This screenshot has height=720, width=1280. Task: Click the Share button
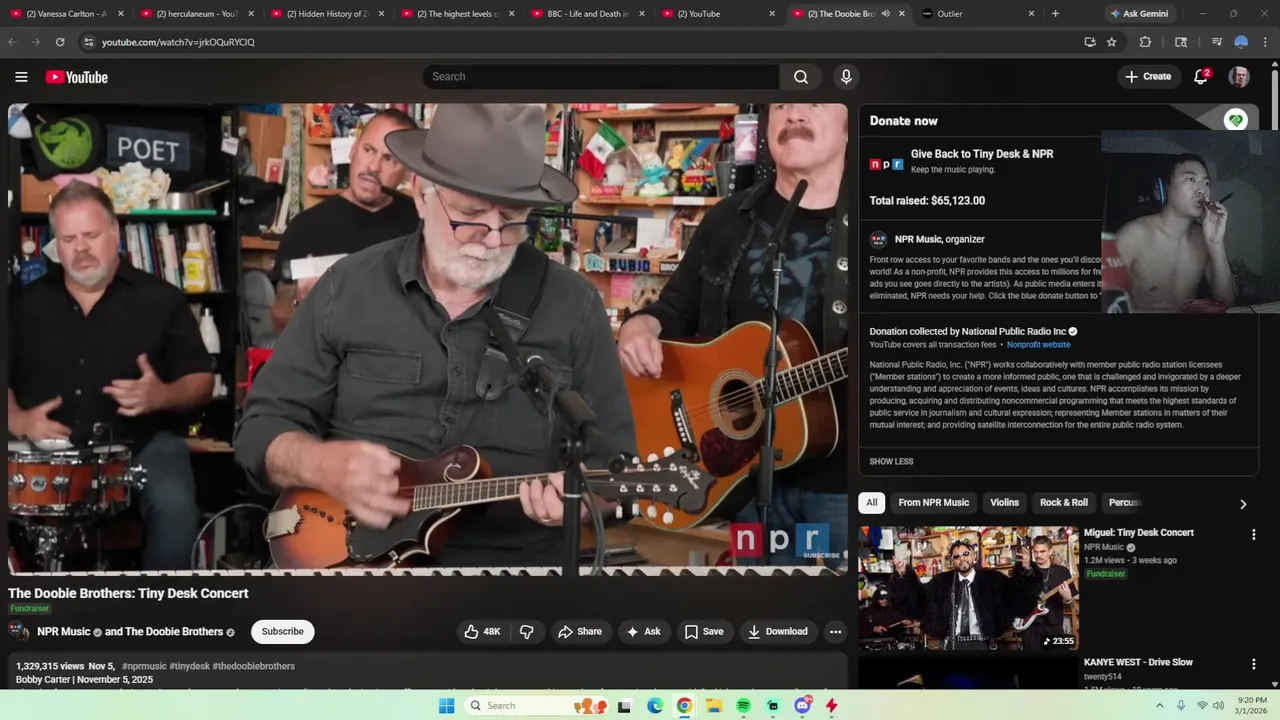[580, 631]
